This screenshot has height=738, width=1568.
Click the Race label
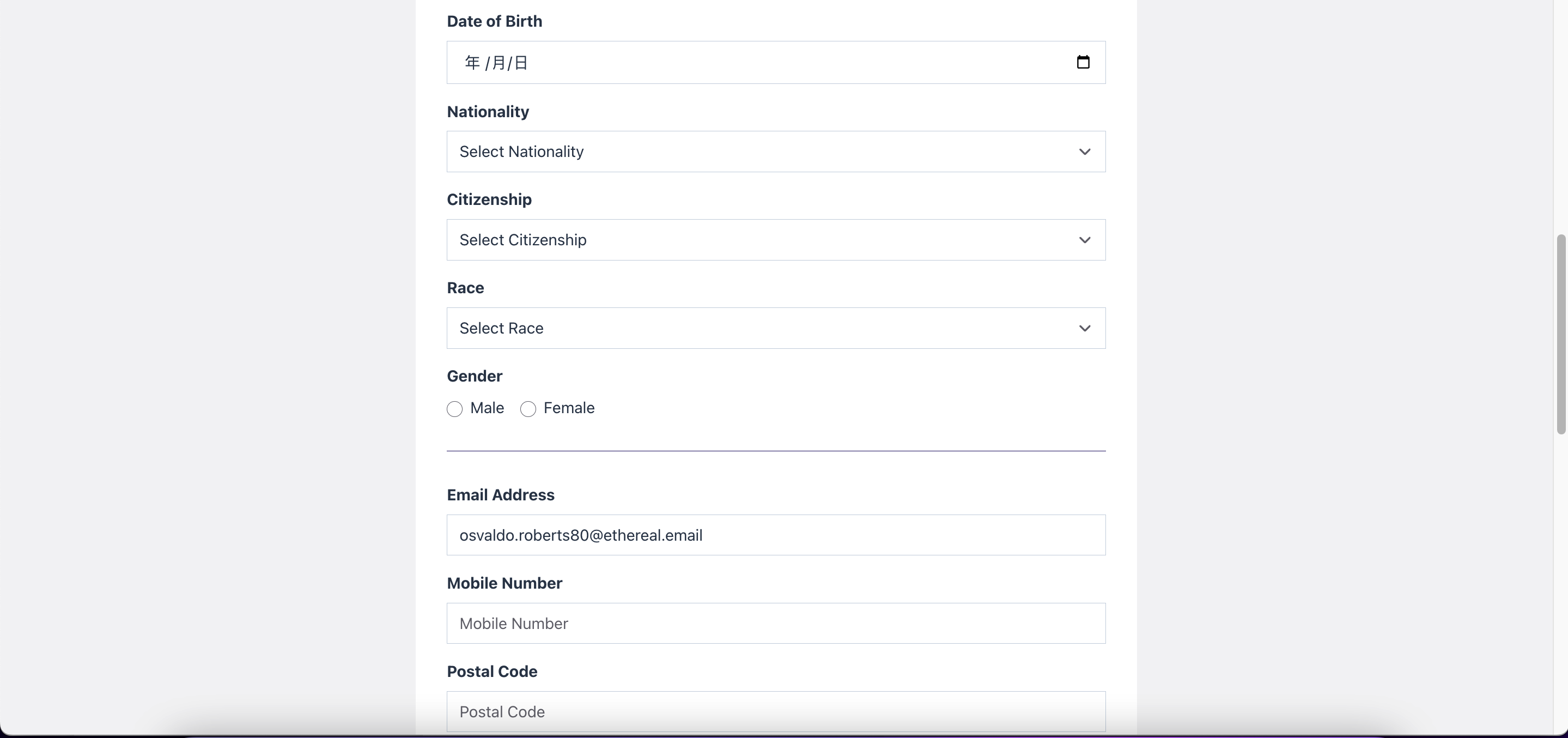[465, 288]
